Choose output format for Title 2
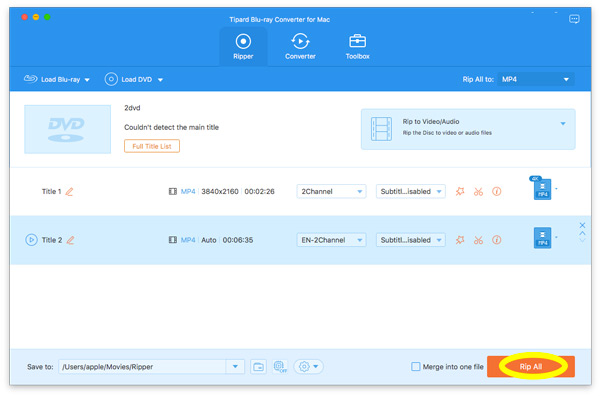Image resolution: width=600 pixels, height=396 pixels. coord(543,238)
